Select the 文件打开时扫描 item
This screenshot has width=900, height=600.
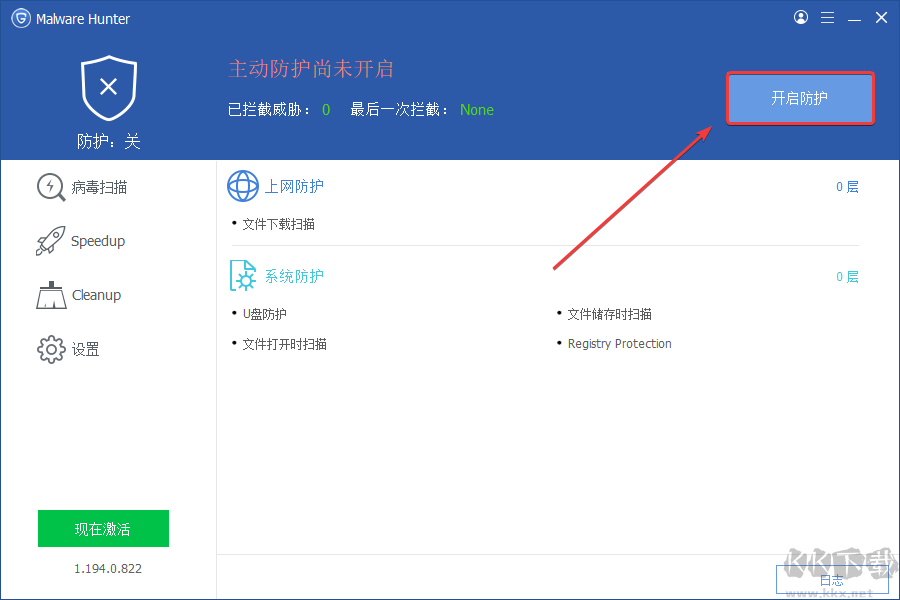[285, 344]
